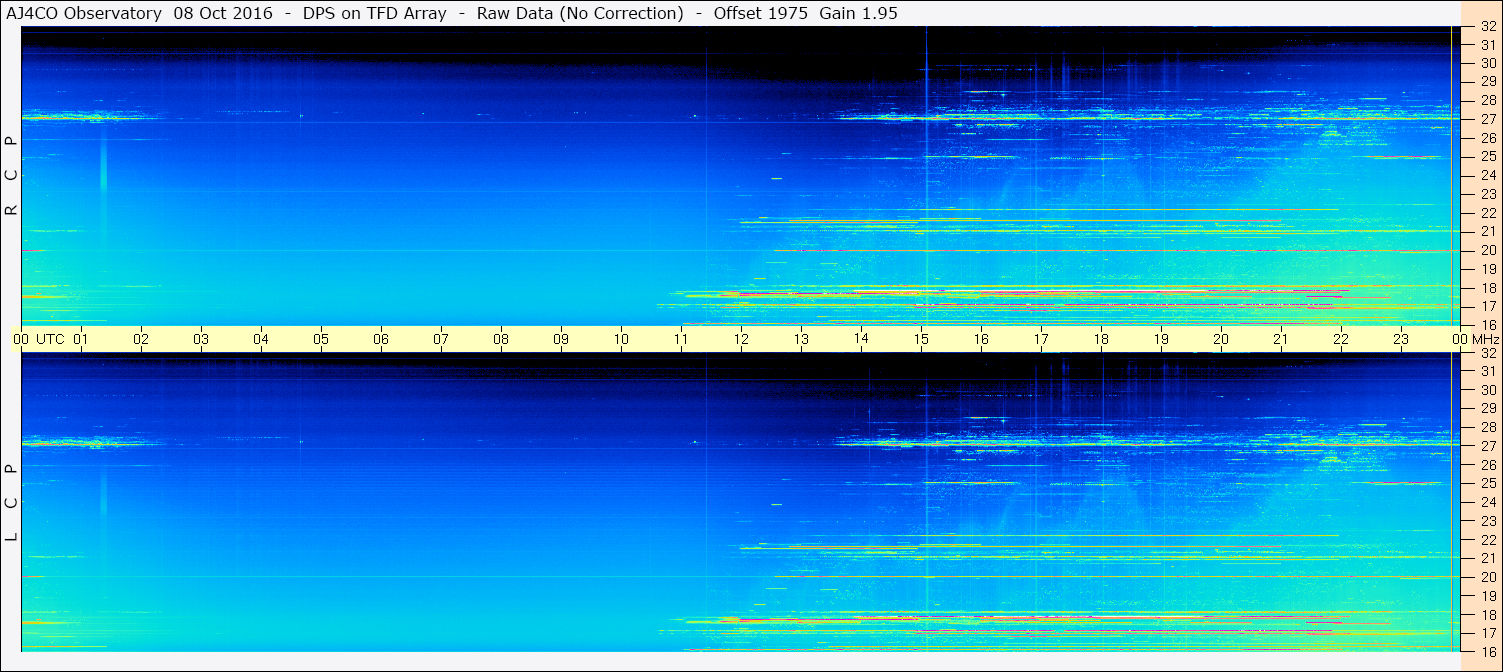This screenshot has width=1503, height=672.
Task: Click the 21 hour label on the time axis
Action: (1281, 339)
